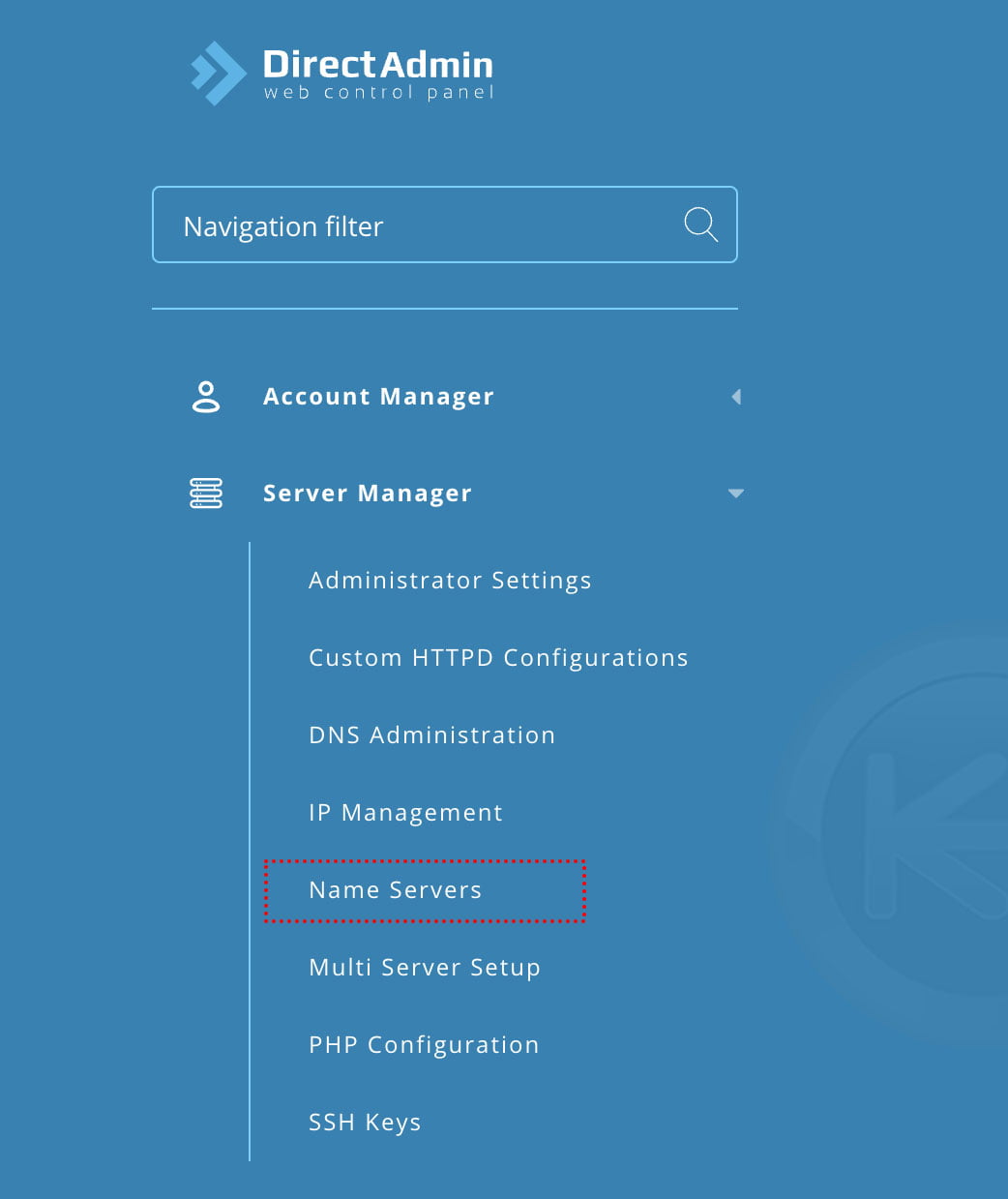The image size is (1008, 1199).
Task: Select the Account Manager person icon
Action: tap(205, 397)
